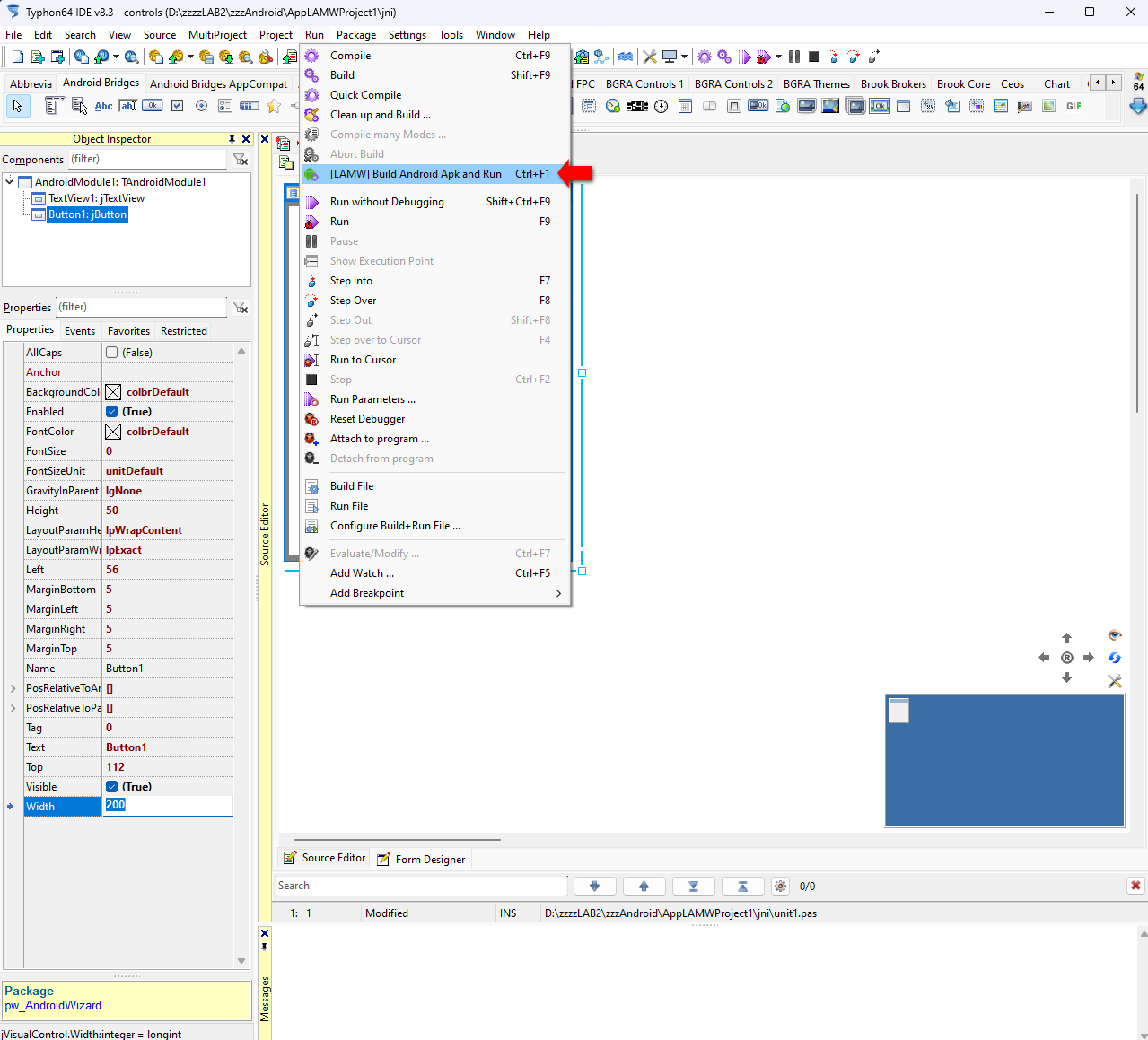Viewport: 1148px width, 1040px height.
Task: Click the stop square toolbar icon
Action: coord(814,57)
